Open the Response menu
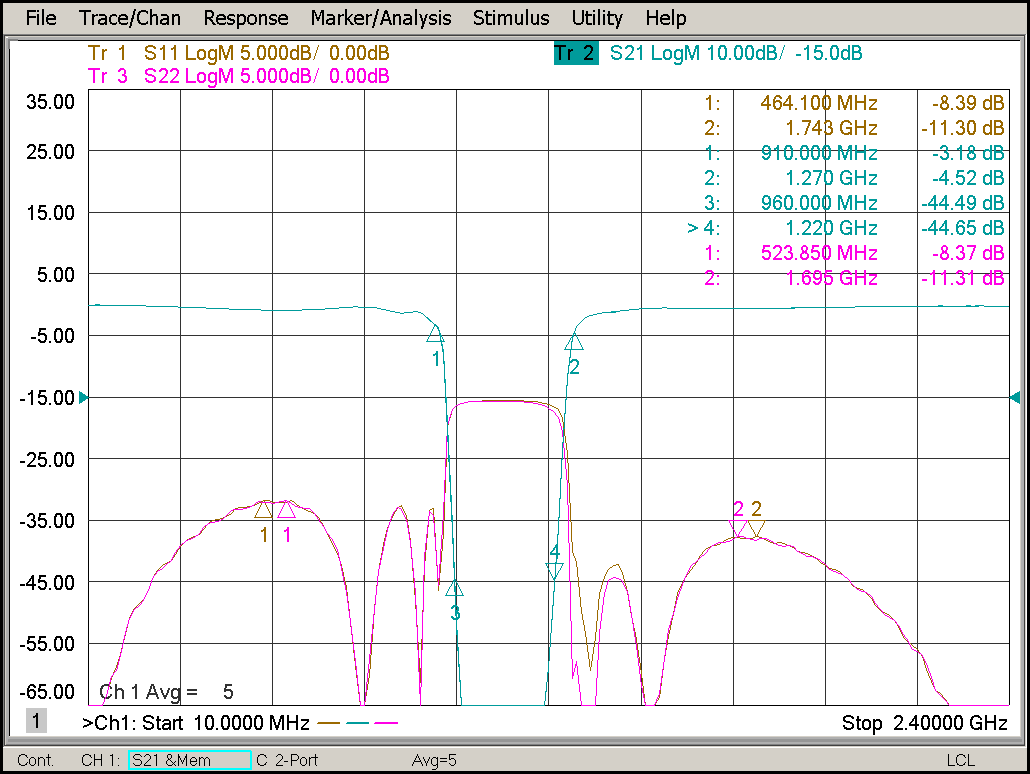The image size is (1030, 774). (x=245, y=18)
